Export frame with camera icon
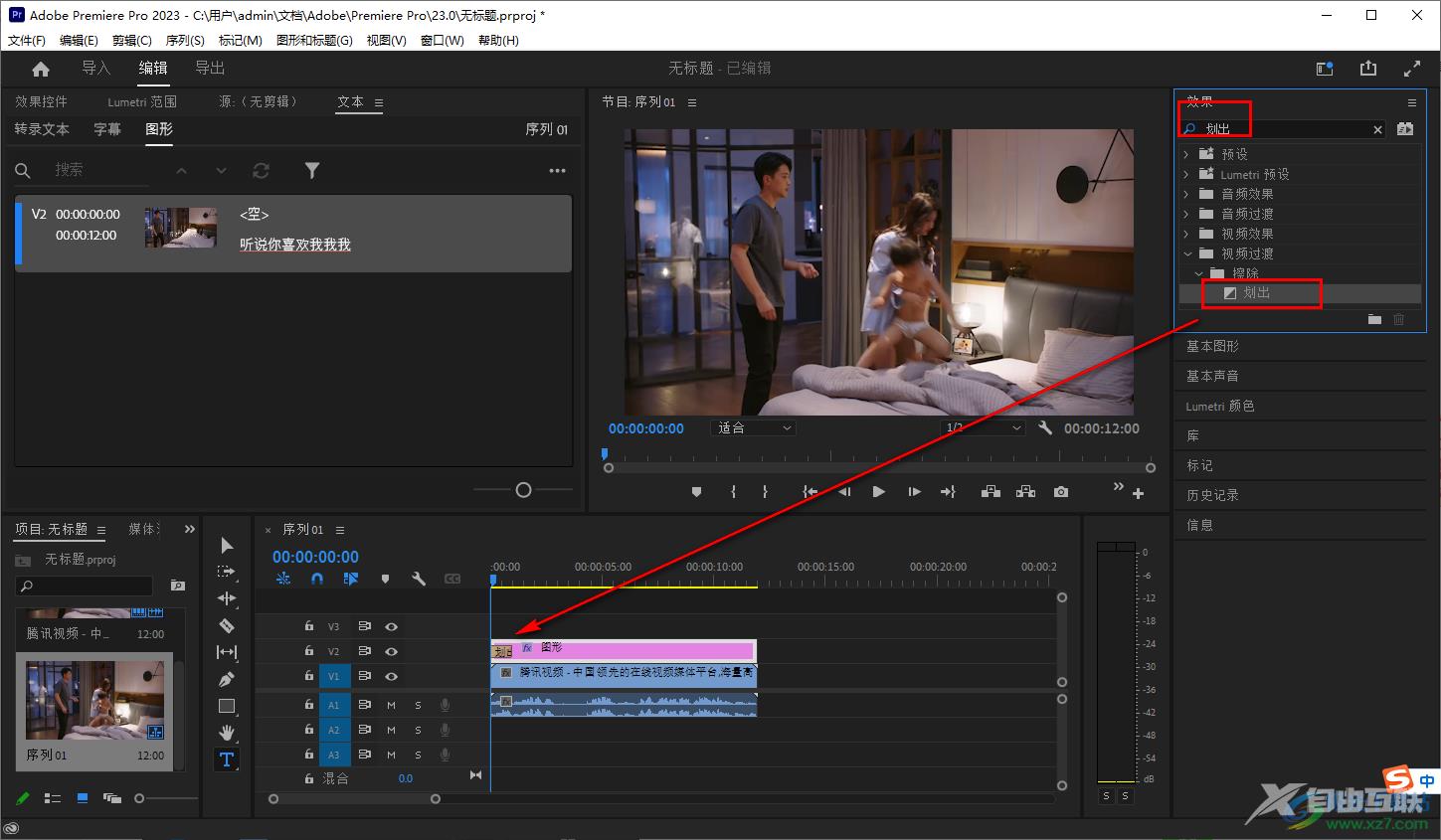Image resolution: width=1441 pixels, height=840 pixels. pyautogui.click(x=1061, y=492)
